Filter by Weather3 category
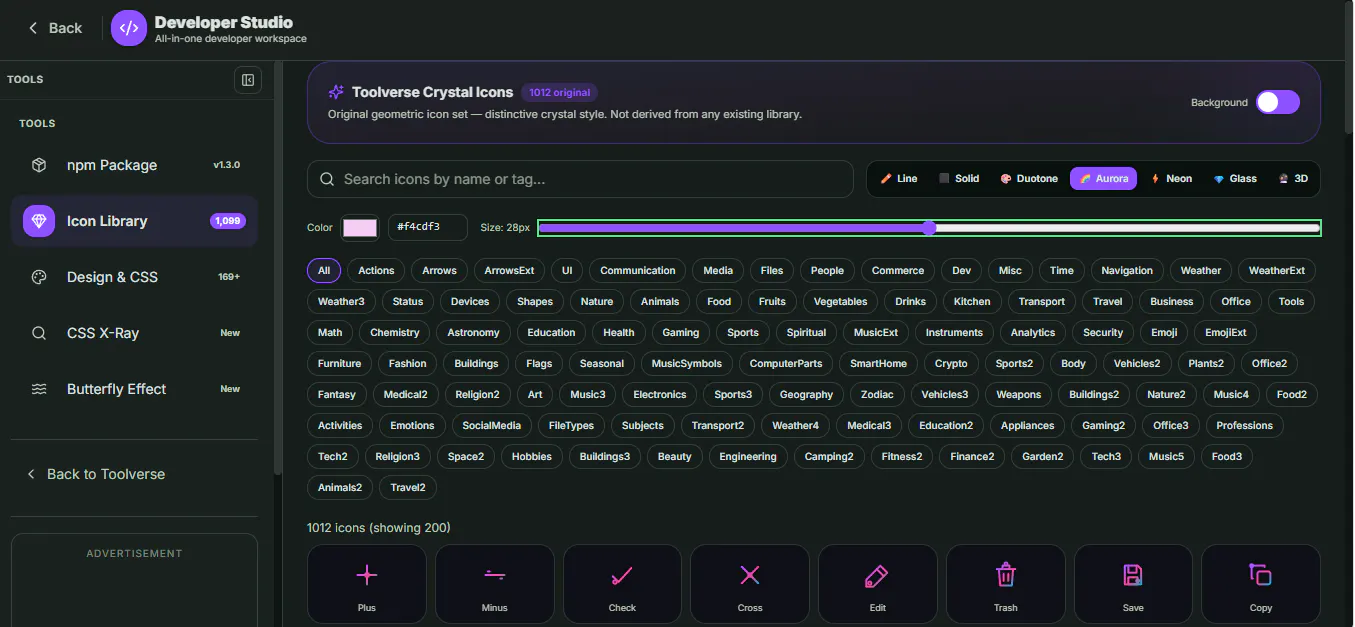The image size is (1355, 627). click(341, 301)
